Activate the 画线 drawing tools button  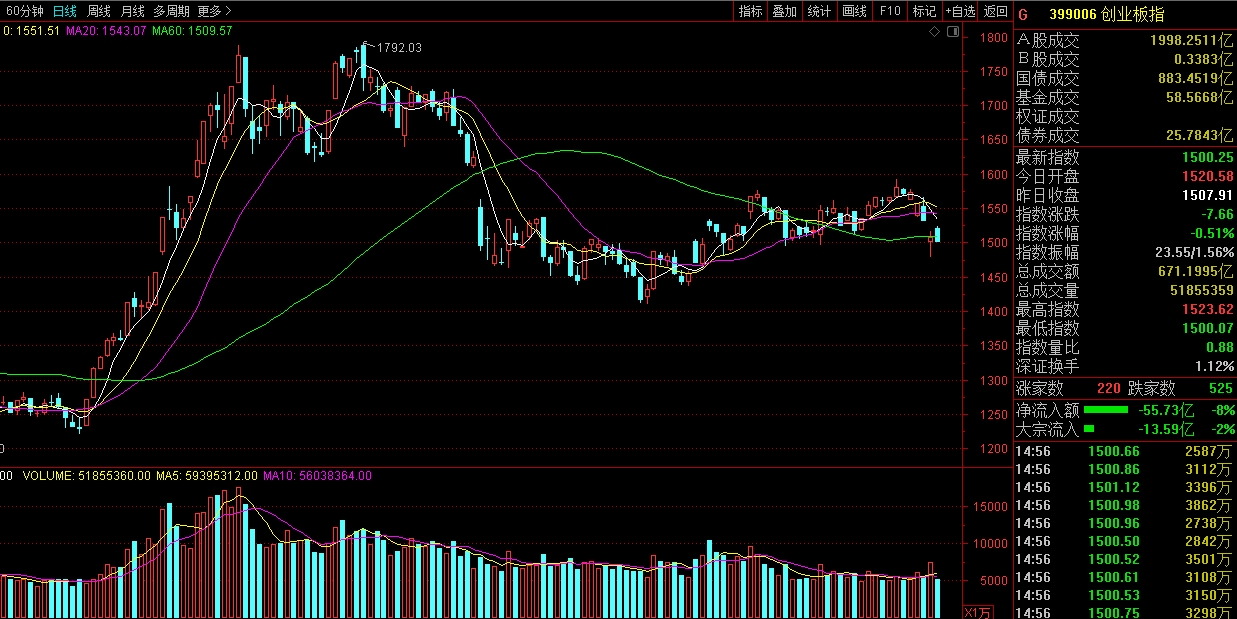855,11
